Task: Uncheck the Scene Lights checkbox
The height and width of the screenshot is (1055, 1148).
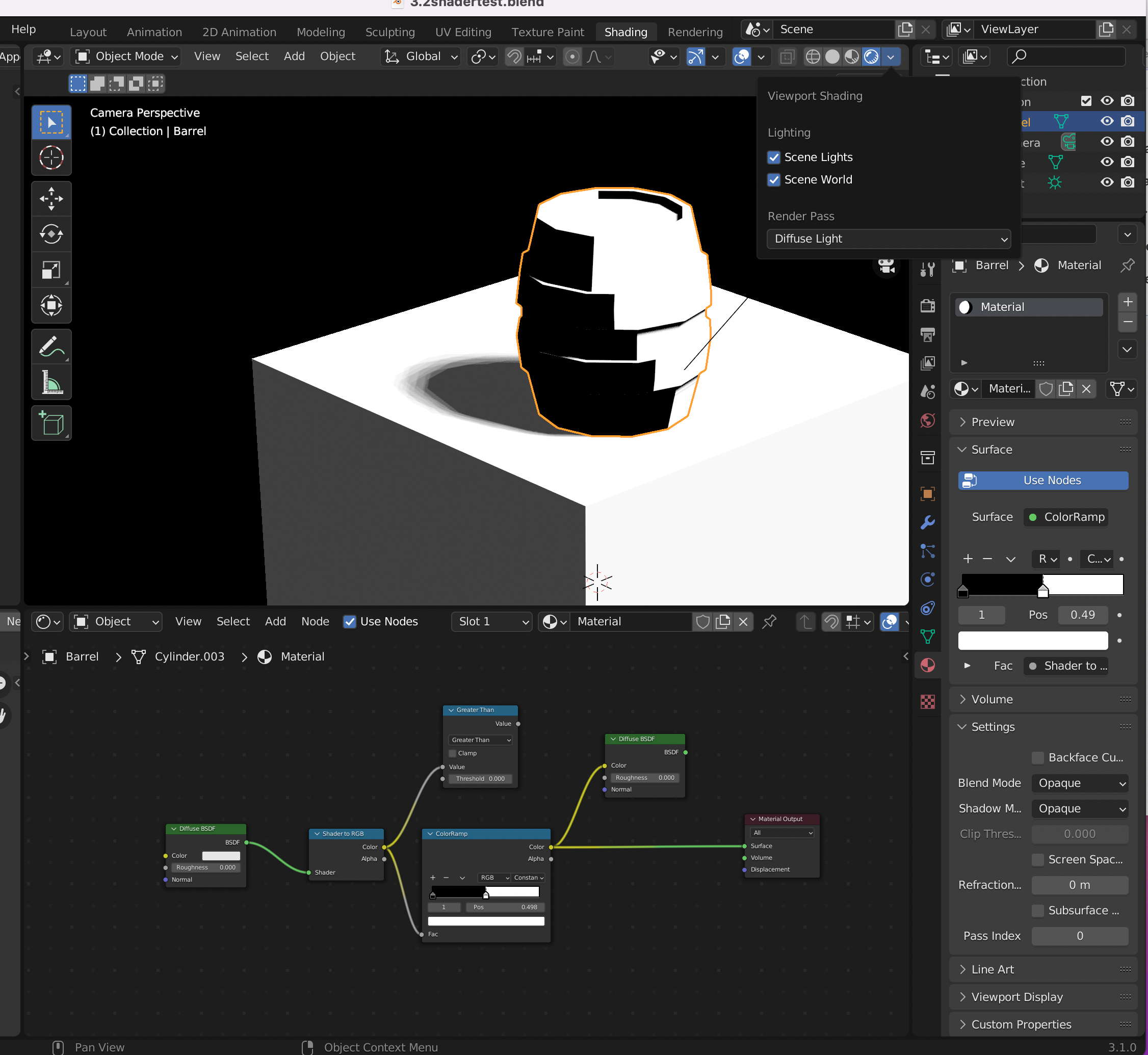Action: (x=774, y=157)
